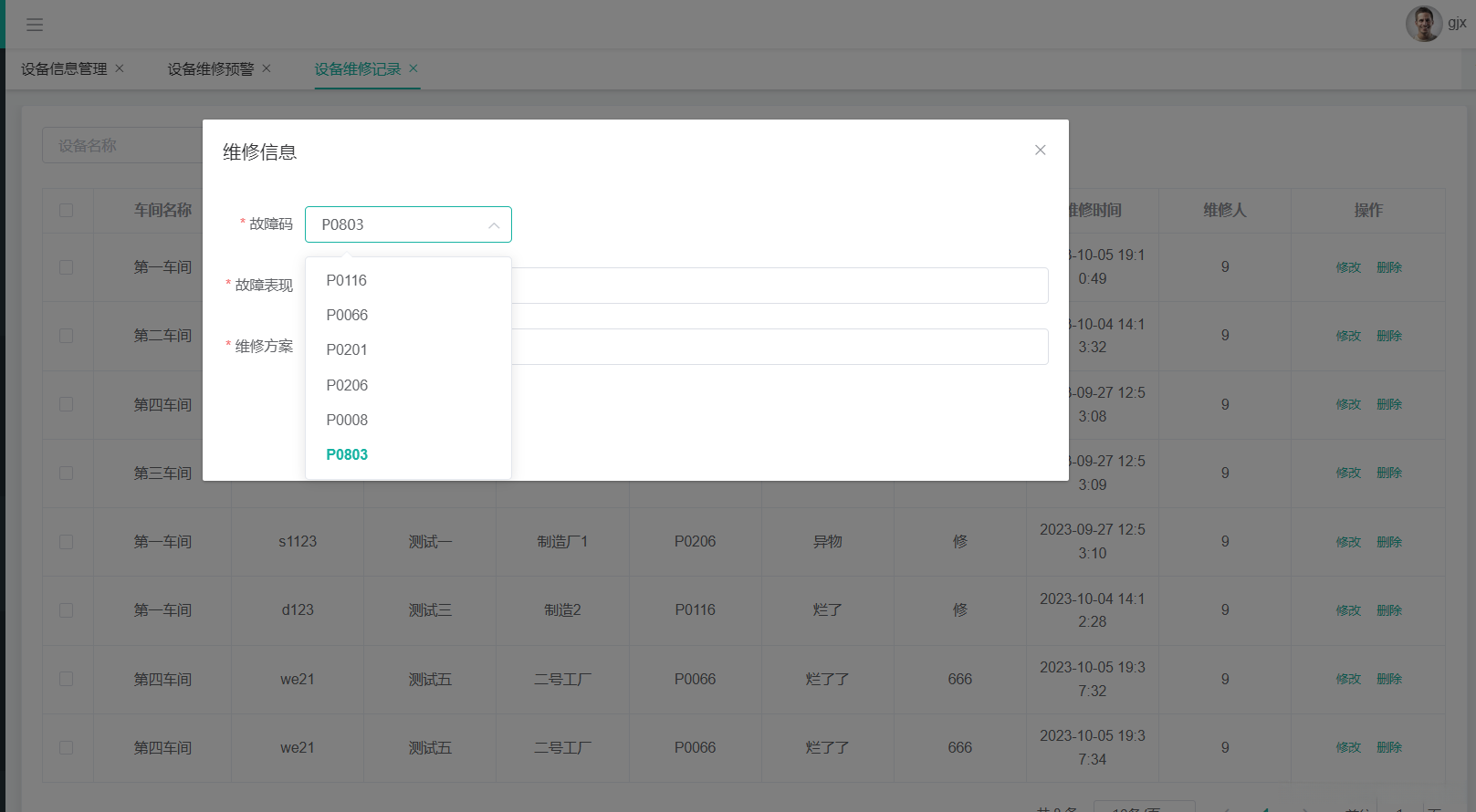Image resolution: width=1476 pixels, height=812 pixels.
Task: Choose P0116 from the 故障码 dropdown list
Action: 408,280
